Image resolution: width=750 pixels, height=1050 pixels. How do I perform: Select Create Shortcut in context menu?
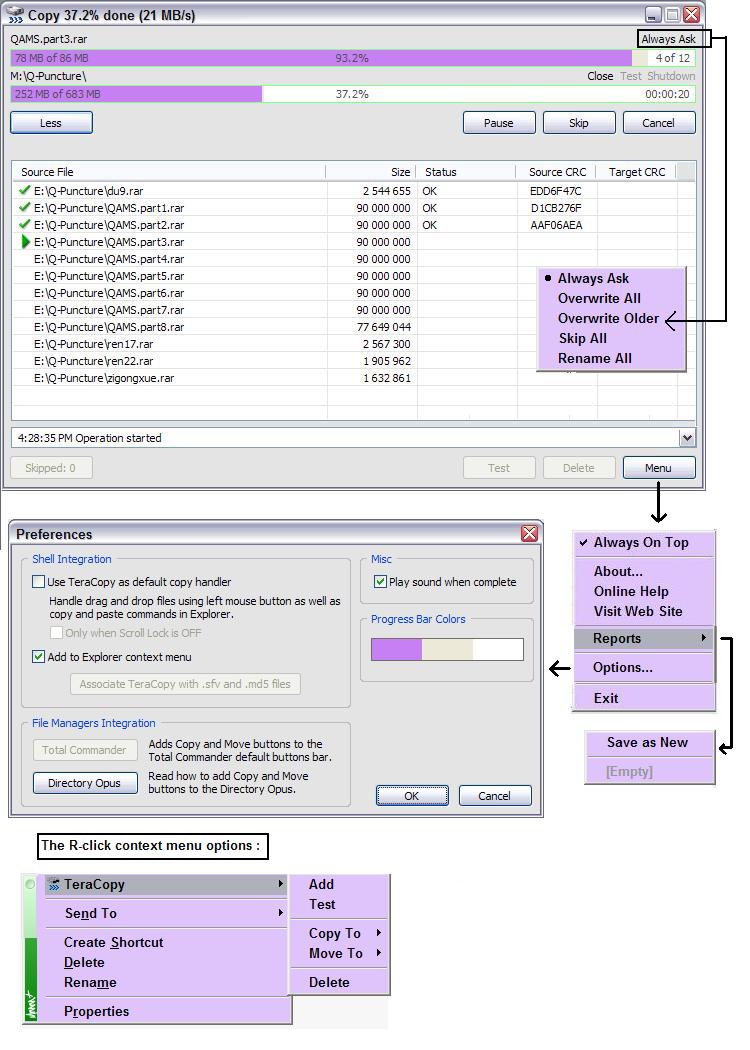(x=114, y=942)
